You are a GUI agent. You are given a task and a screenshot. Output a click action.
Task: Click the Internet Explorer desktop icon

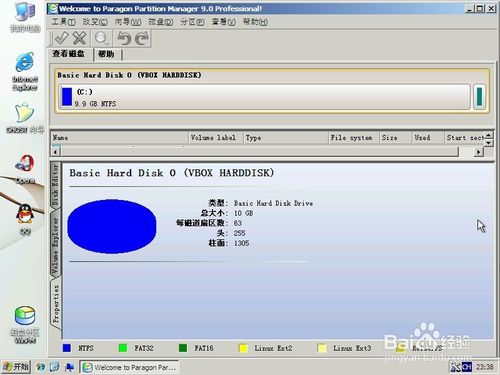tap(25, 71)
